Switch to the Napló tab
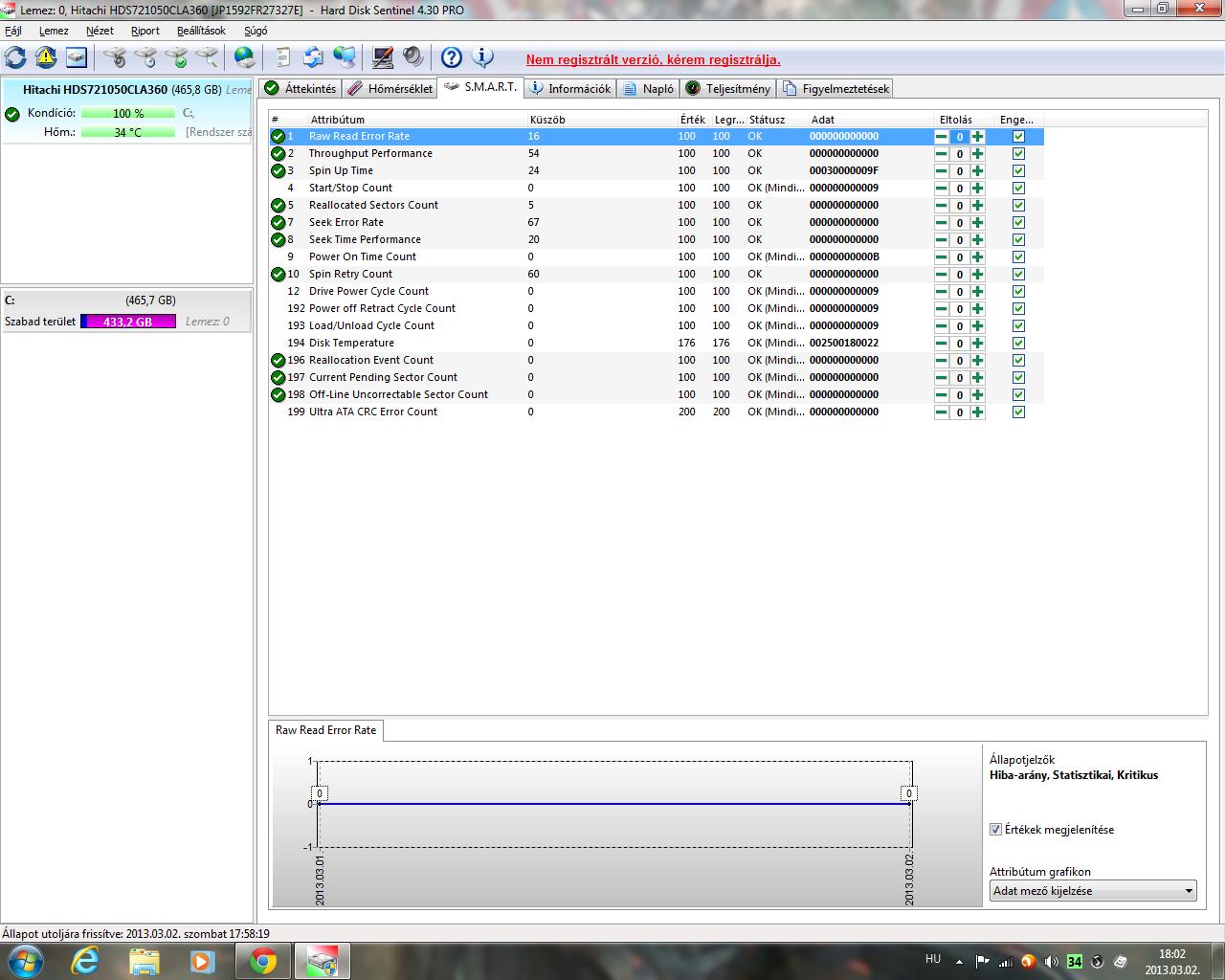 (649, 89)
